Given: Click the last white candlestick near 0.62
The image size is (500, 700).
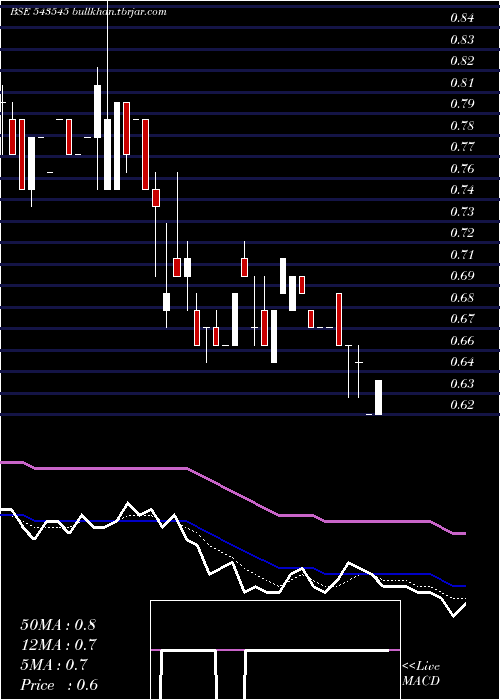Looking at the screenshot, I should [x=378, y=397].
